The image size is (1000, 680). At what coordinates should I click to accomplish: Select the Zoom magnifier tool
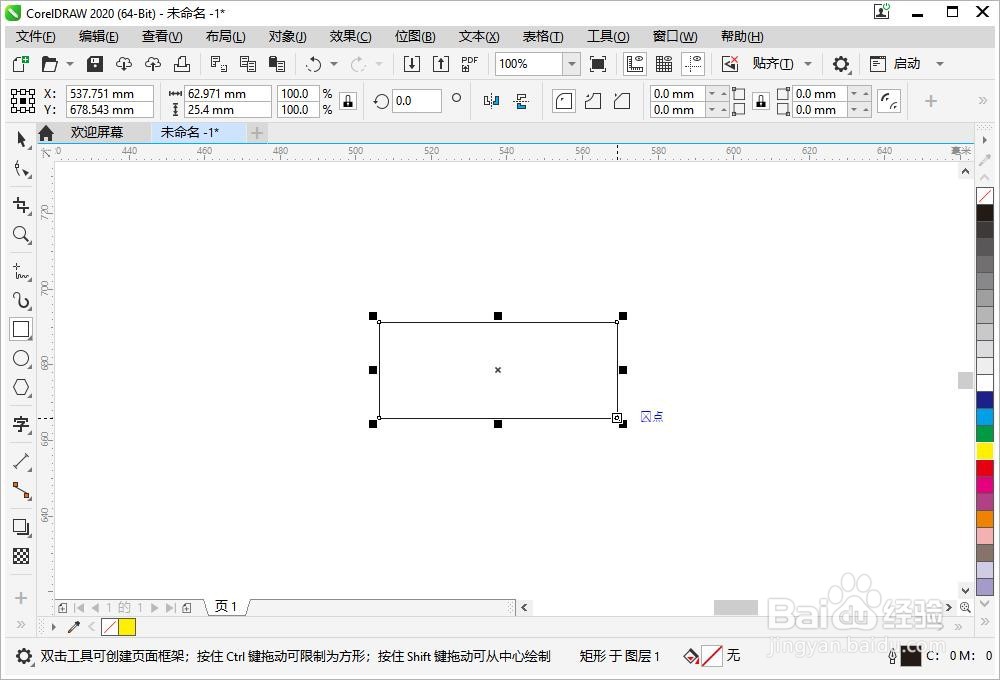click(x=22, y=235)
